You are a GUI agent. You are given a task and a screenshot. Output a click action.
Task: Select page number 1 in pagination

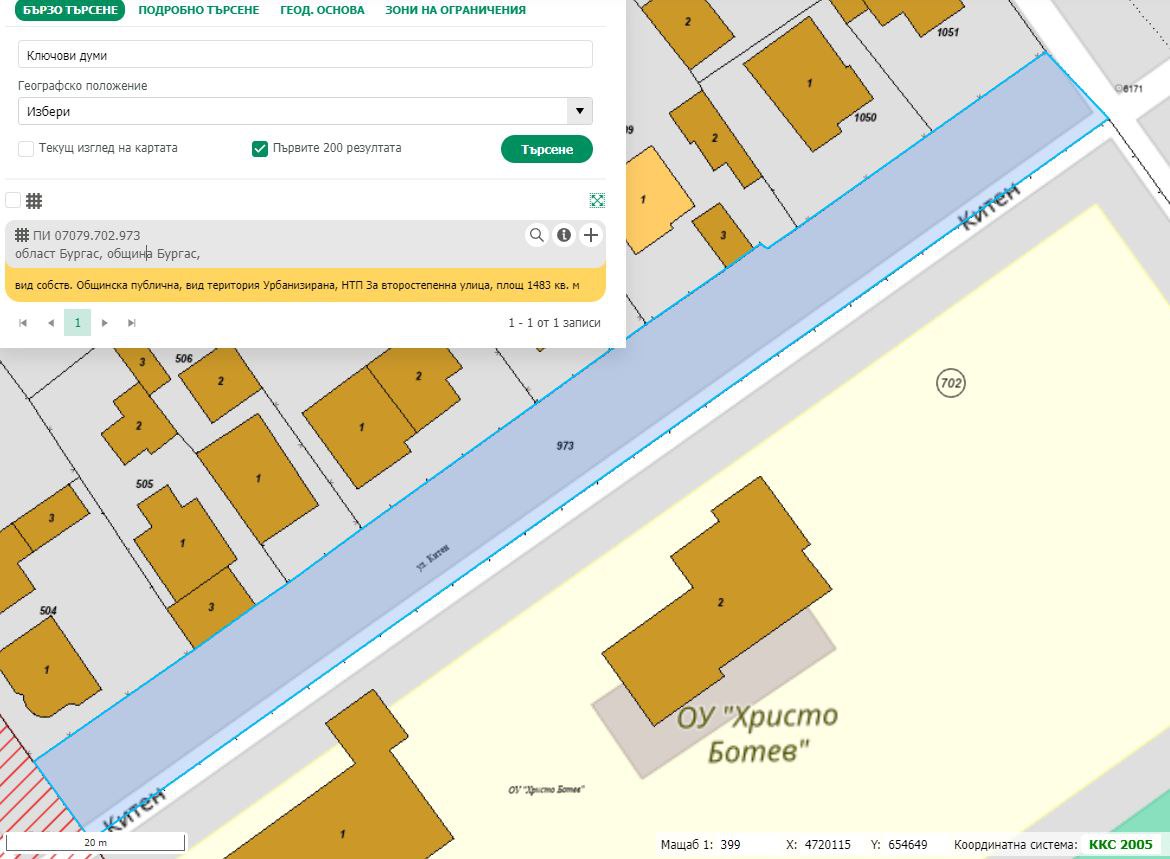pos(77,322)
